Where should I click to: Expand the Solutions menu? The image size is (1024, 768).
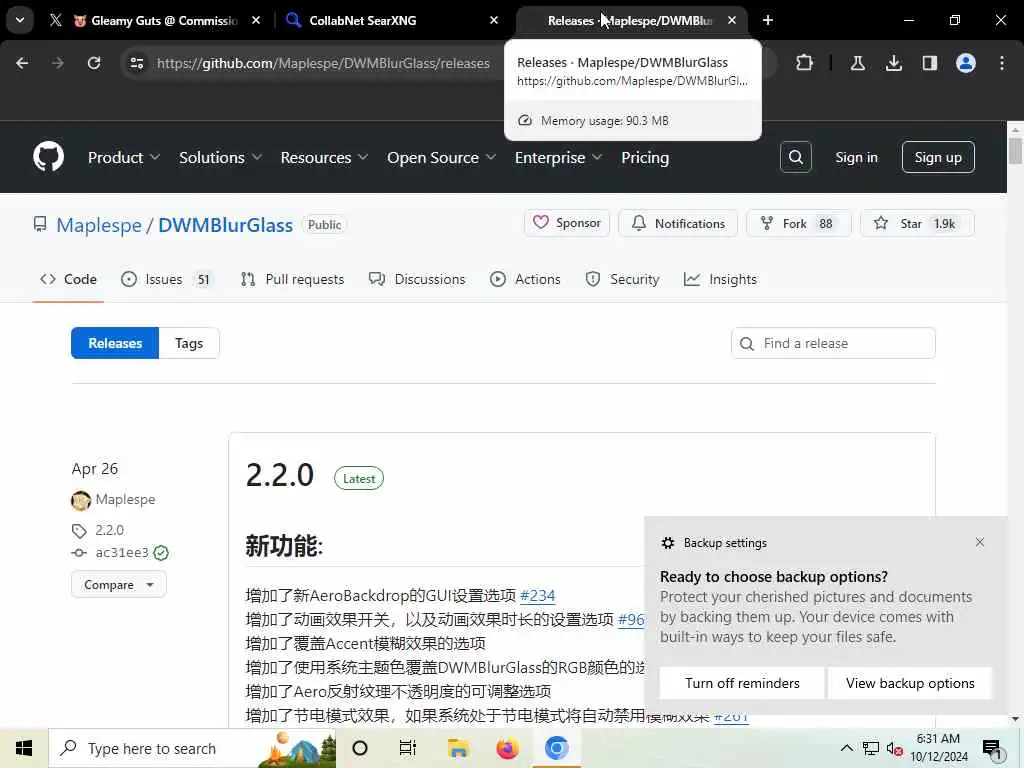220,157
